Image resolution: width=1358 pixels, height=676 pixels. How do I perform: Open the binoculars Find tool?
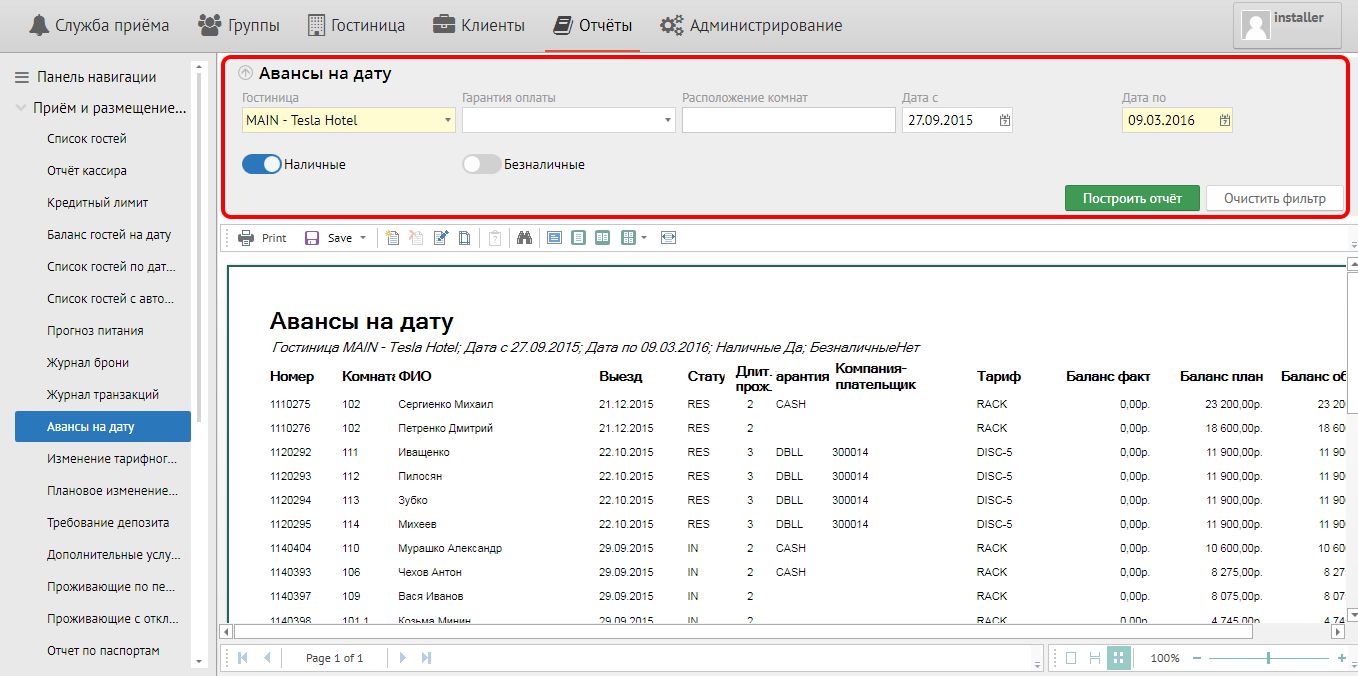click(523, 238)
